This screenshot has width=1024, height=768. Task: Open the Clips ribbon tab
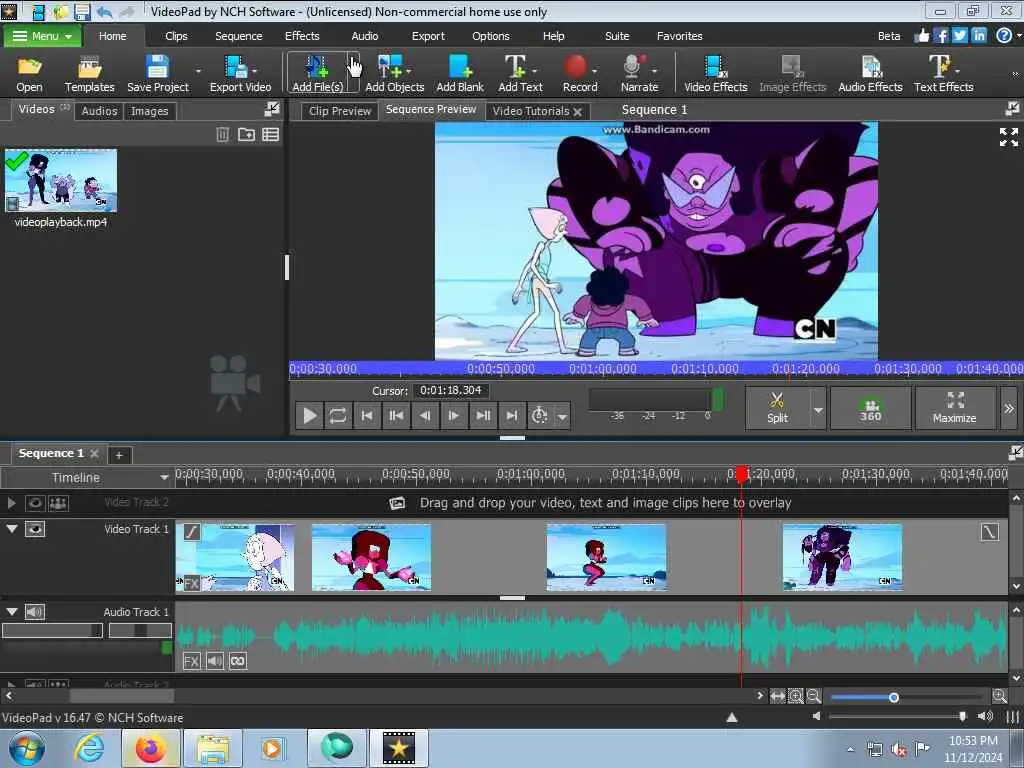[x=176, y=36]
